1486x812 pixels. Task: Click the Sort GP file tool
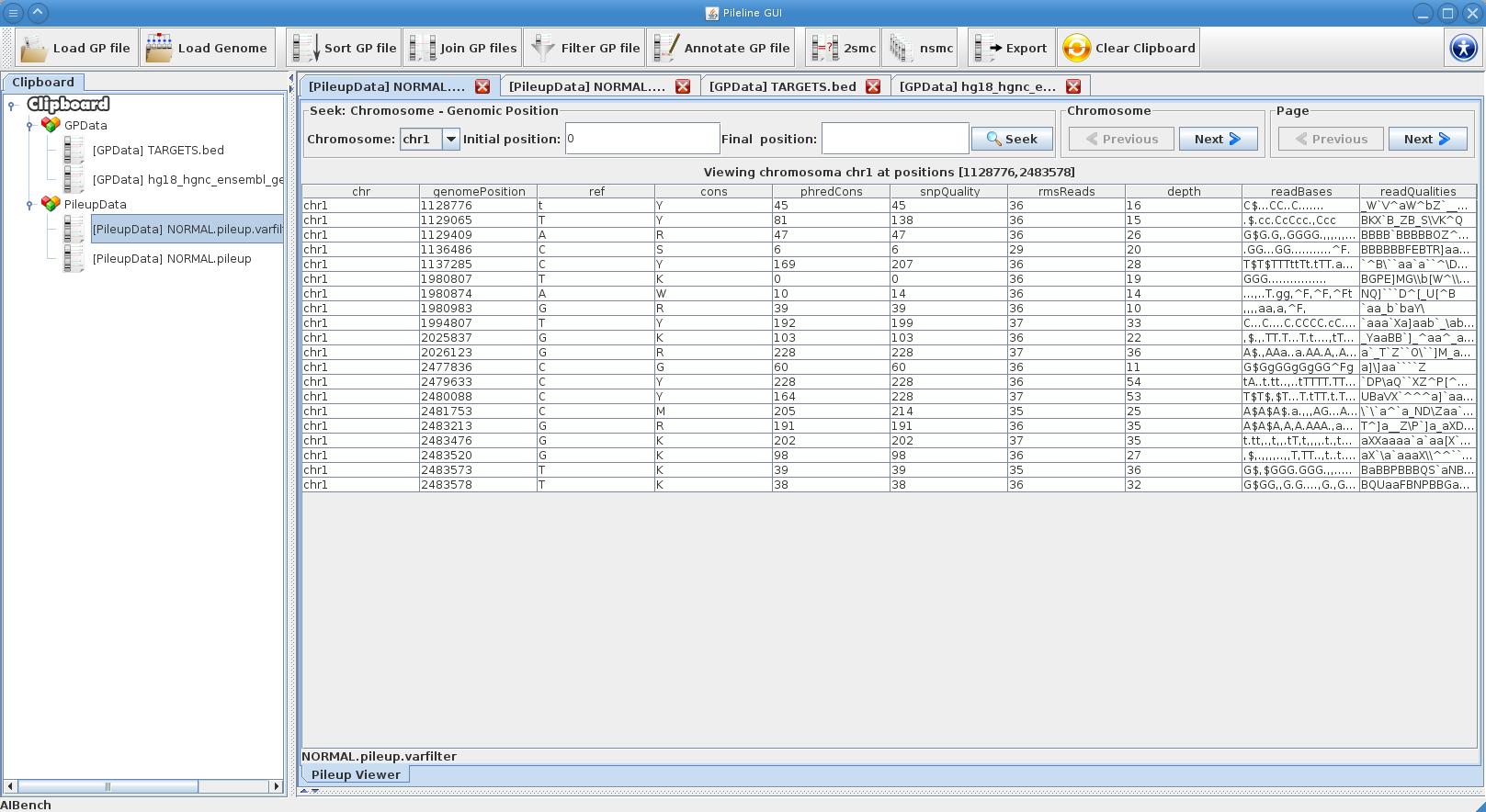(344, 48)
